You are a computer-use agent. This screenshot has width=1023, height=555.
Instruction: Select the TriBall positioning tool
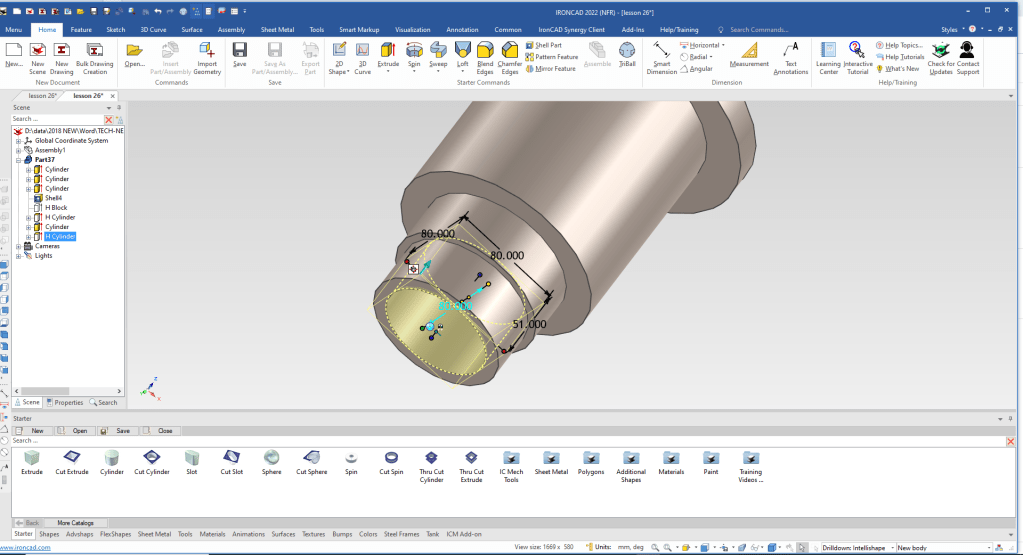coord(626,53)
